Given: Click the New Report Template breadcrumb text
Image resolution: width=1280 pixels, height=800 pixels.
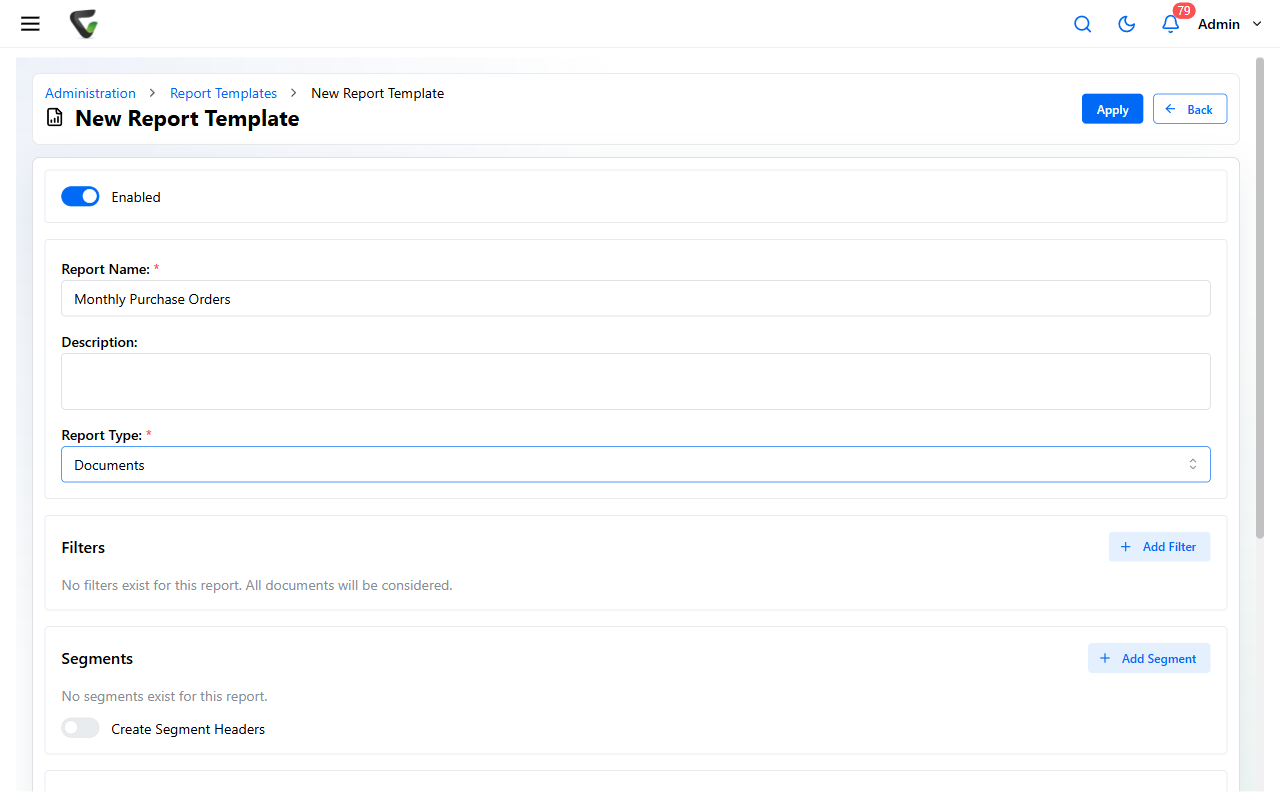Looking at the screenshot, I should pos(377,93).
